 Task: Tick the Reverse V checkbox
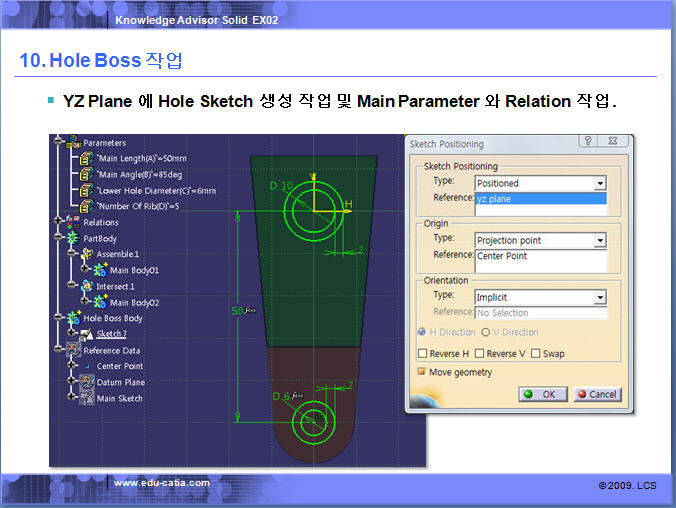pyautogui.click(x=480, y=353)
